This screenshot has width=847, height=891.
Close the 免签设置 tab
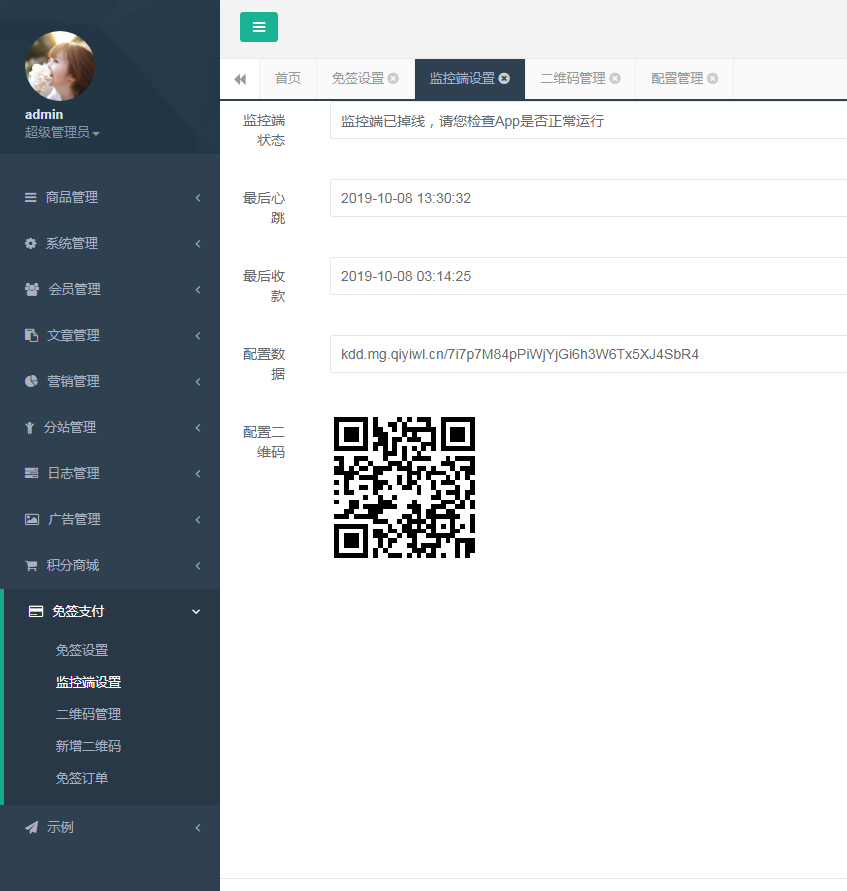tap(393, 78)
